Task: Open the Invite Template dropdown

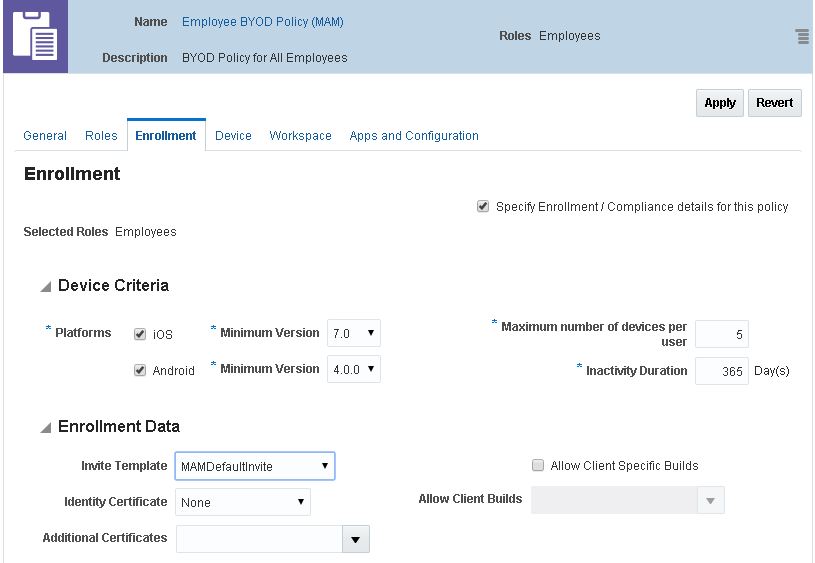Action: [255, 466]
